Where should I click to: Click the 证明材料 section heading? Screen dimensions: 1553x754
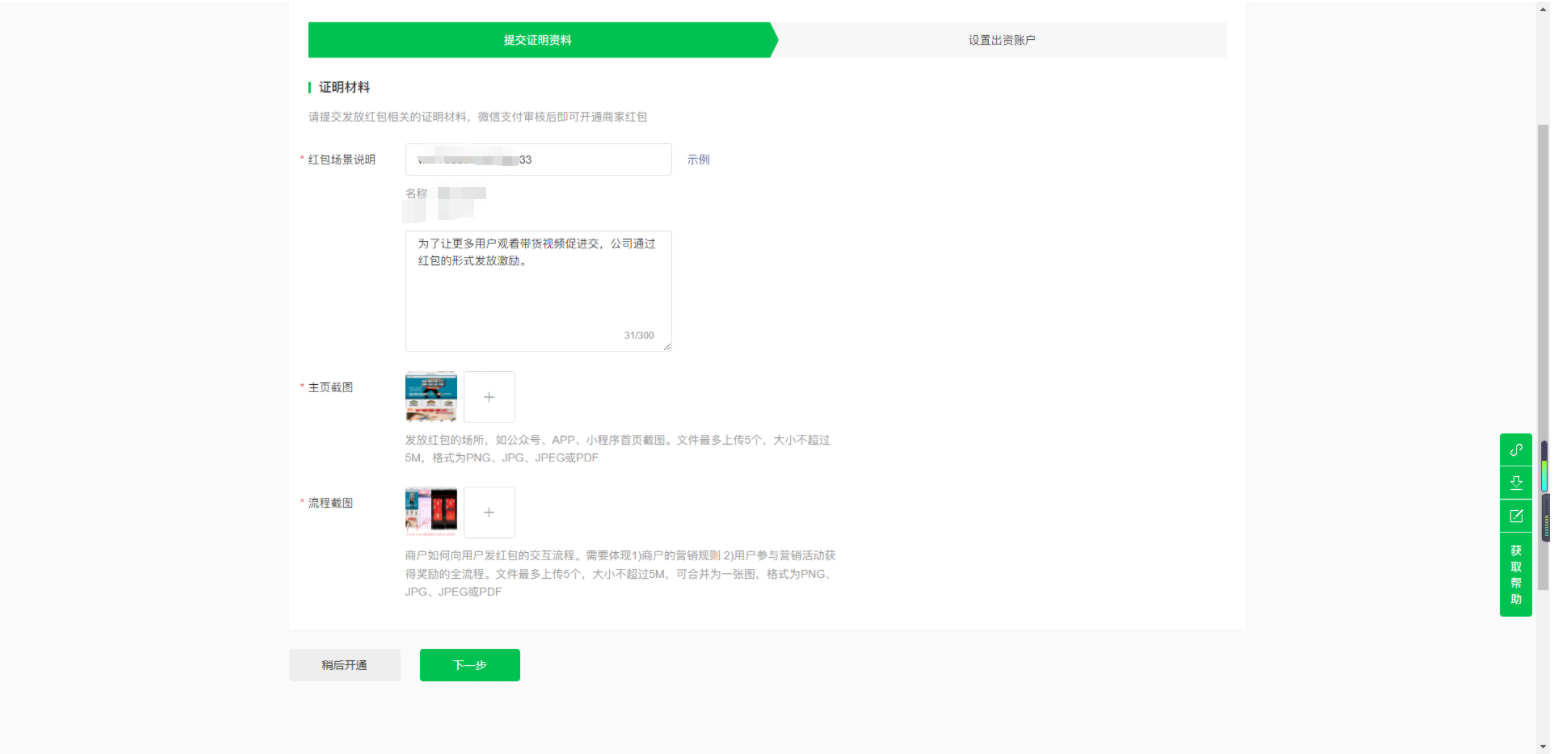click(344, 88)
